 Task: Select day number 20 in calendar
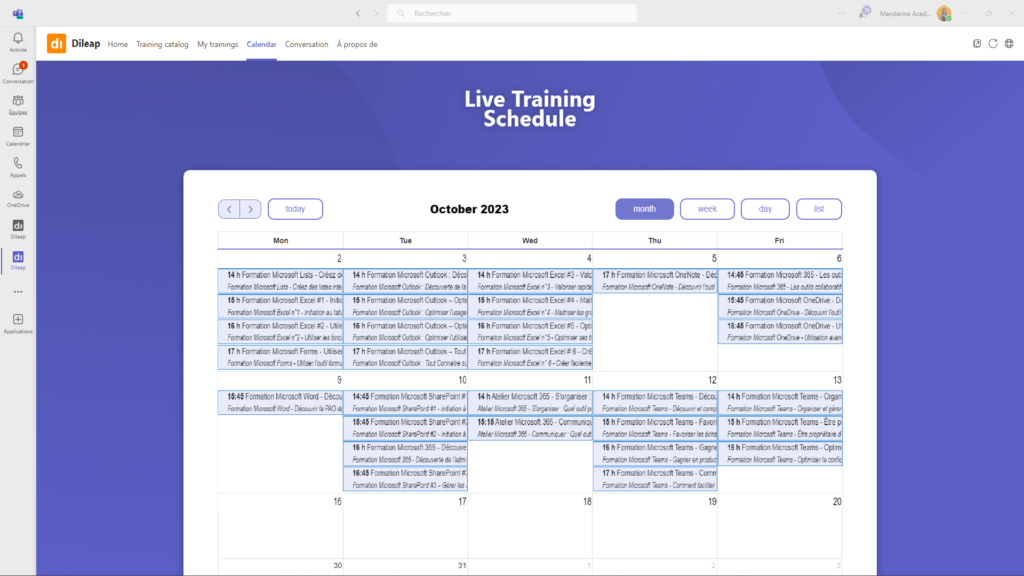[837, 502]
